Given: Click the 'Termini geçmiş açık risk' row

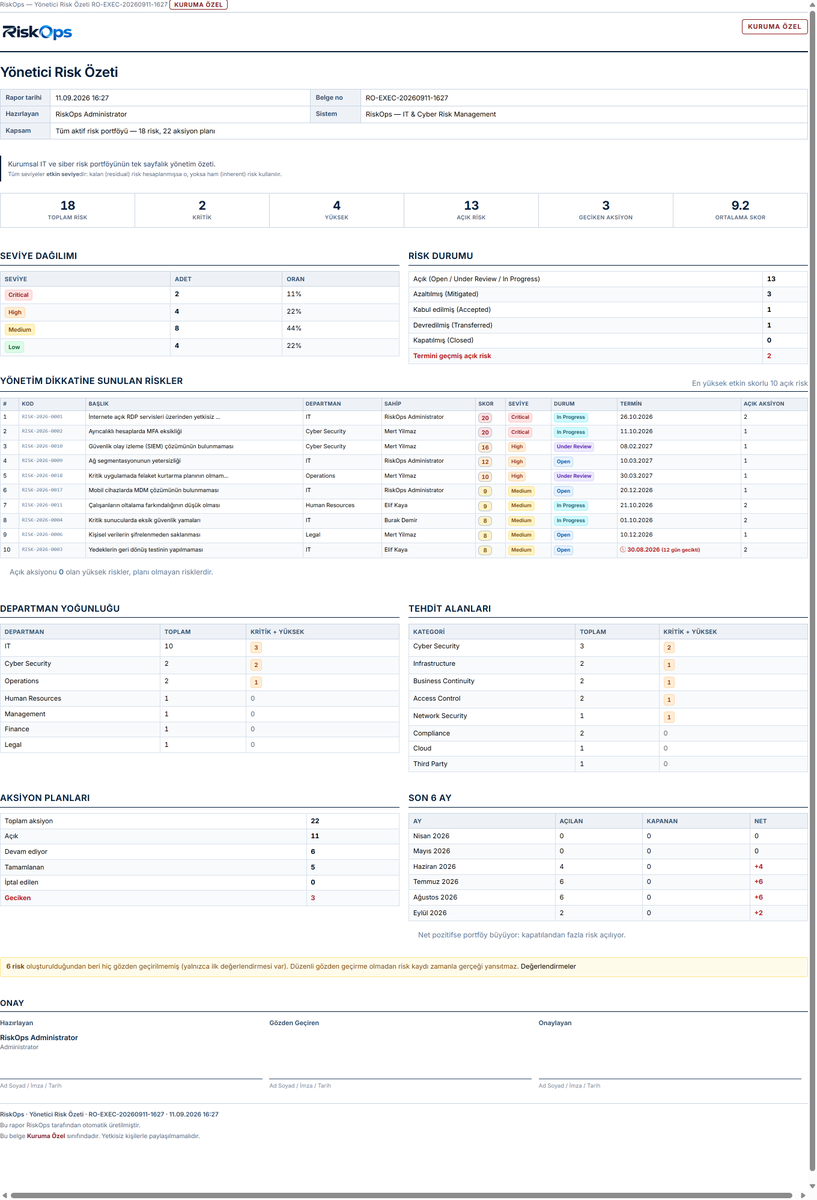Looking at the screenshot, I should pos(608,355).
